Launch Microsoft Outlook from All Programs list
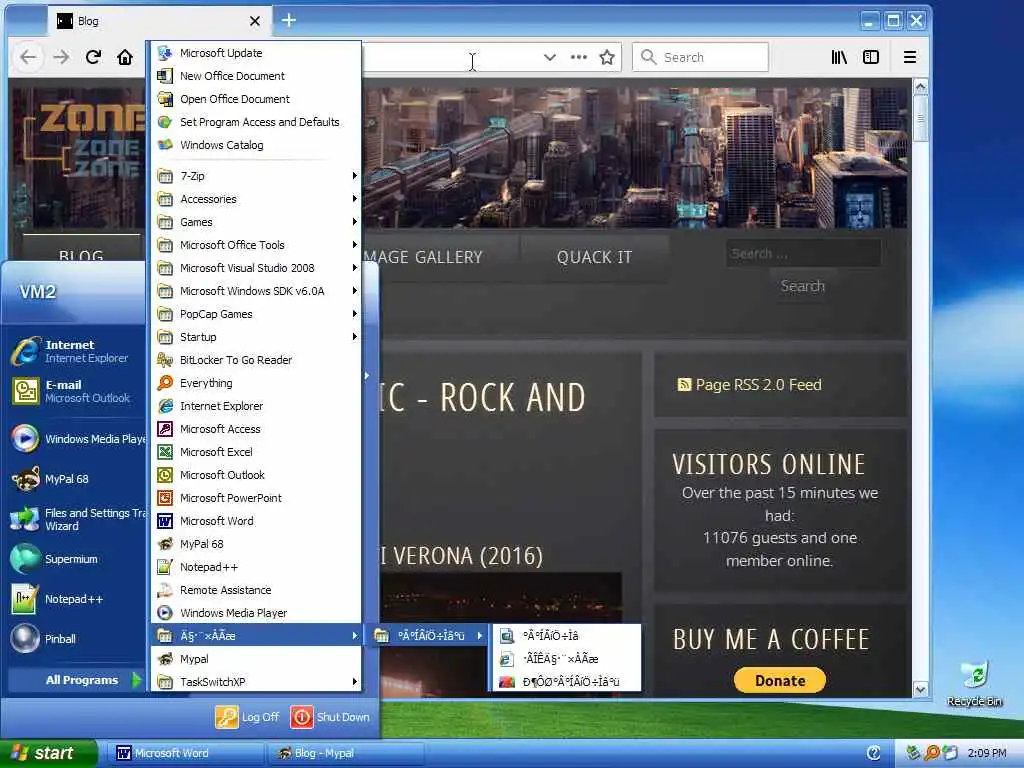 click(x=257, y=475)
